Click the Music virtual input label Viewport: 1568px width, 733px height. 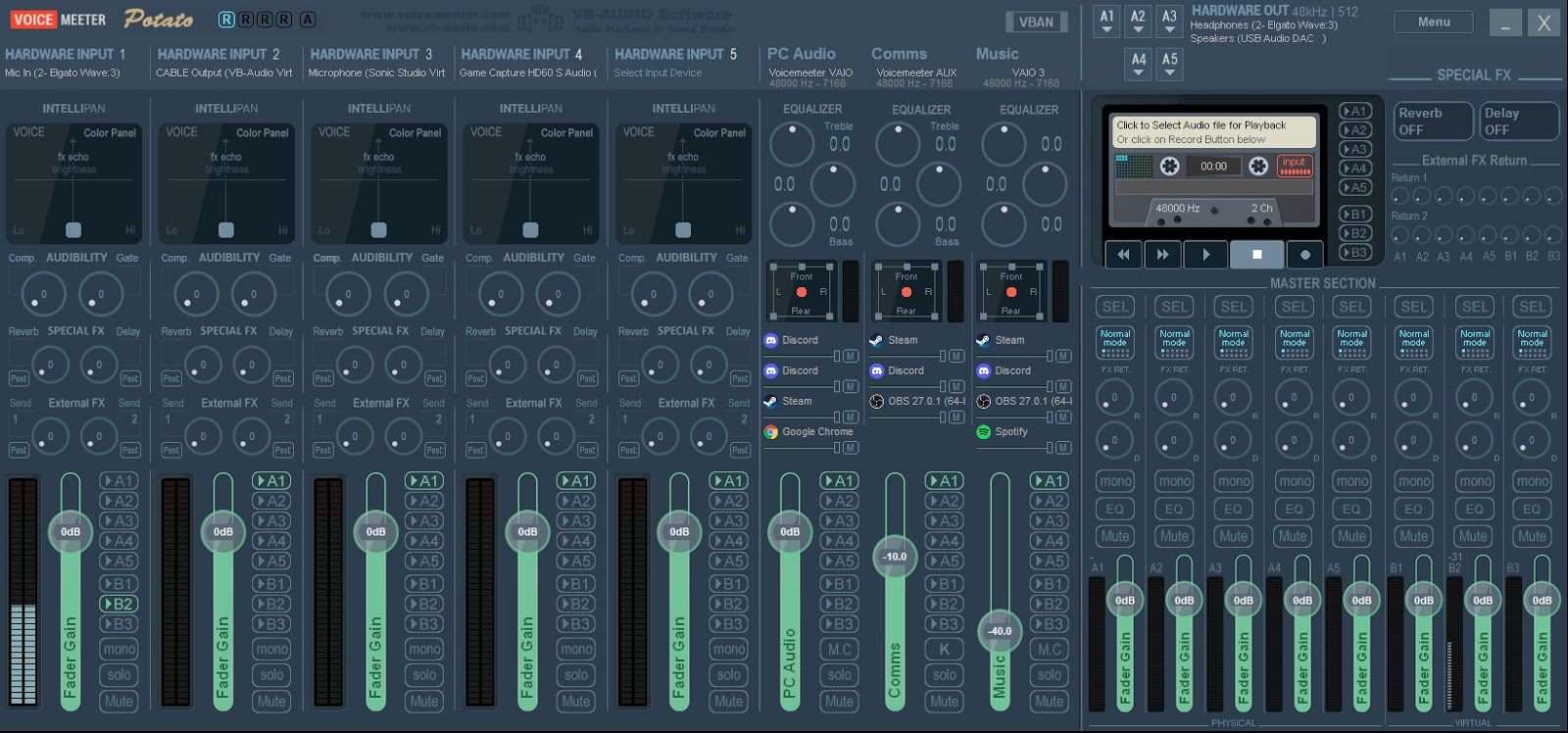point(997,54)
